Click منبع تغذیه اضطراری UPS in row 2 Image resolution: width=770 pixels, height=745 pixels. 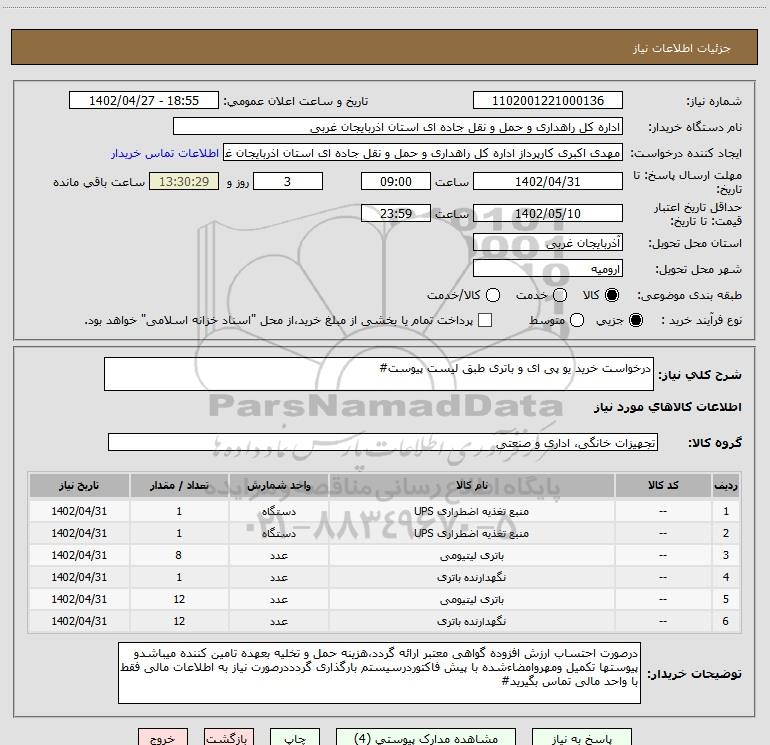click(471, 533)
